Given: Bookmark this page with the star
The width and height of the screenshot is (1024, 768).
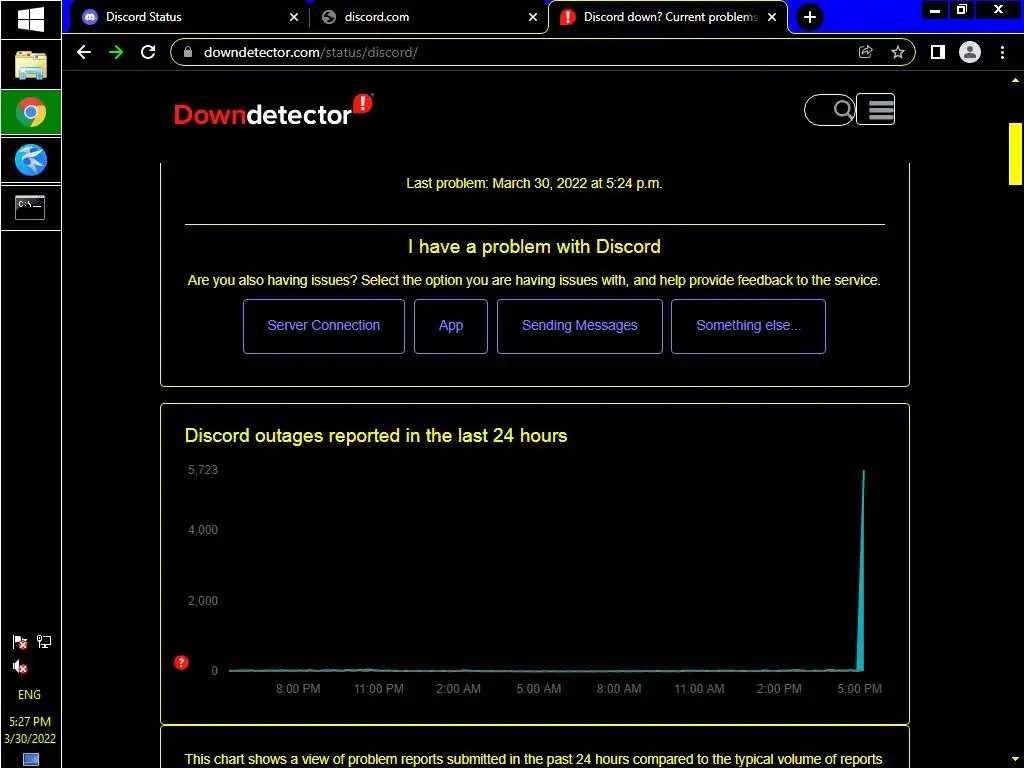Looking at the screenshot, I should (x=898, y=52).
